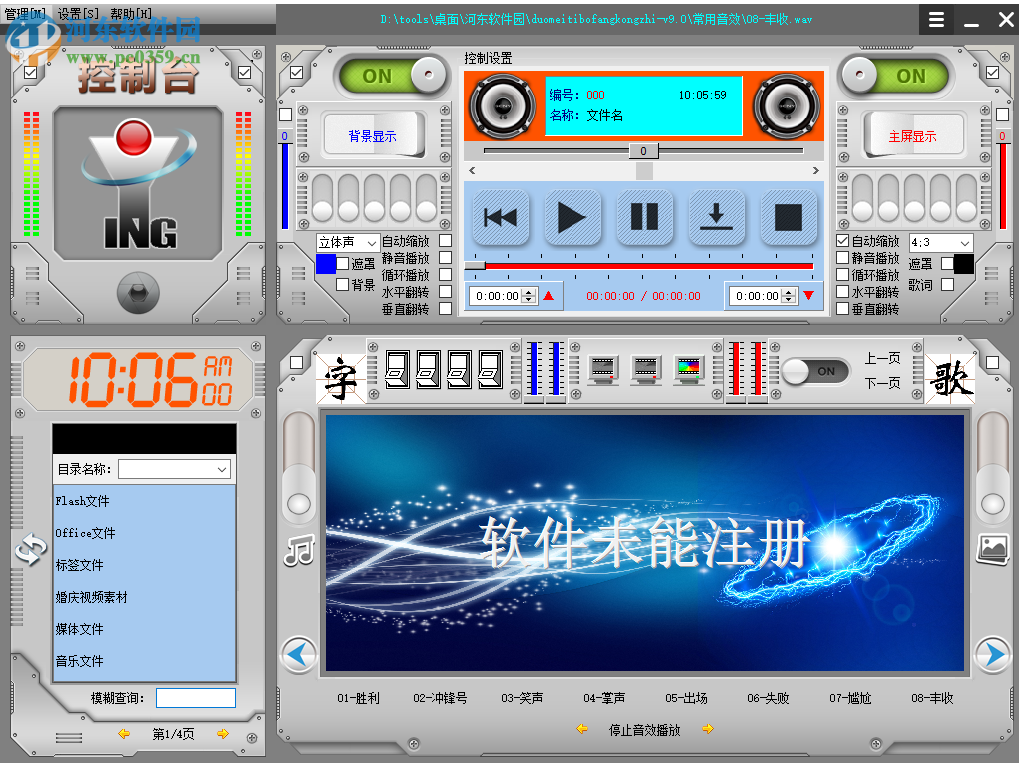Click the first monitor screen icon
This screenshot has height=763, width=1019.
coord(603,370)
